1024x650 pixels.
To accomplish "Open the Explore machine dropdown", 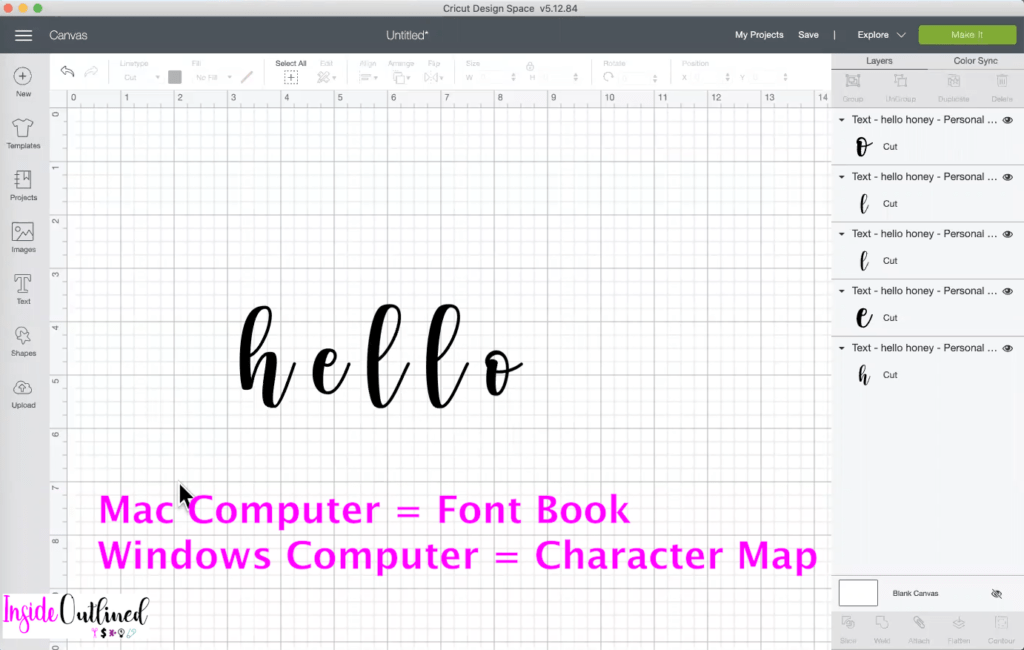I will coord(882,35).
